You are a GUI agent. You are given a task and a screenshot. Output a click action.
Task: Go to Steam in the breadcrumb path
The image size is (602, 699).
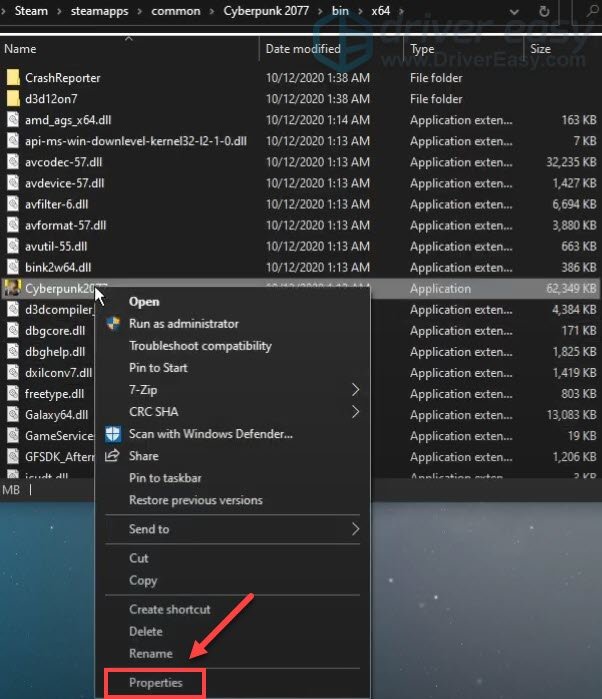point(31,11)
